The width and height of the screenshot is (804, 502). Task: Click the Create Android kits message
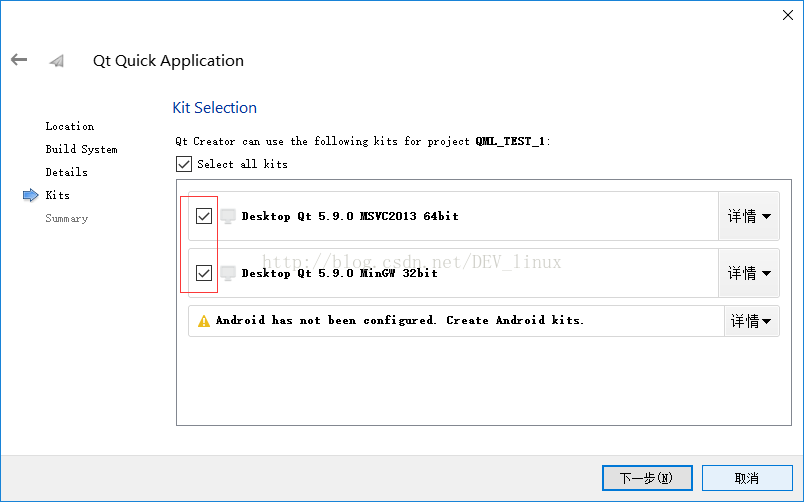tap(400, 321)
